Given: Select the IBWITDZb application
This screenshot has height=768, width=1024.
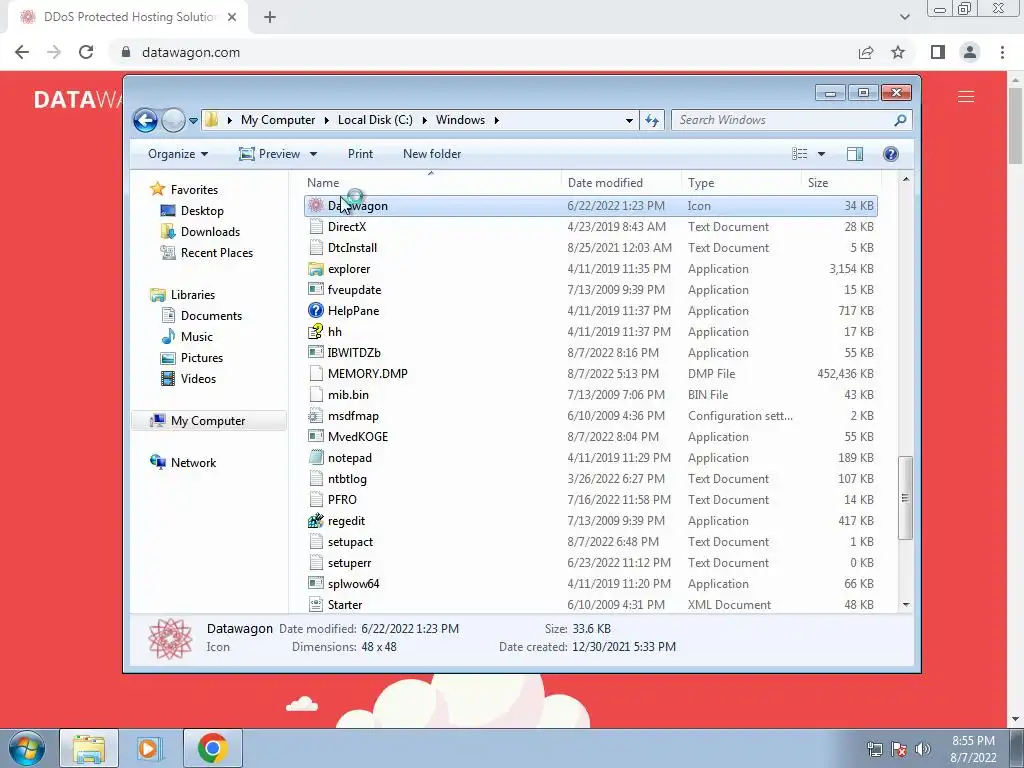Looking at the screenshot, I should click(590, 353).
